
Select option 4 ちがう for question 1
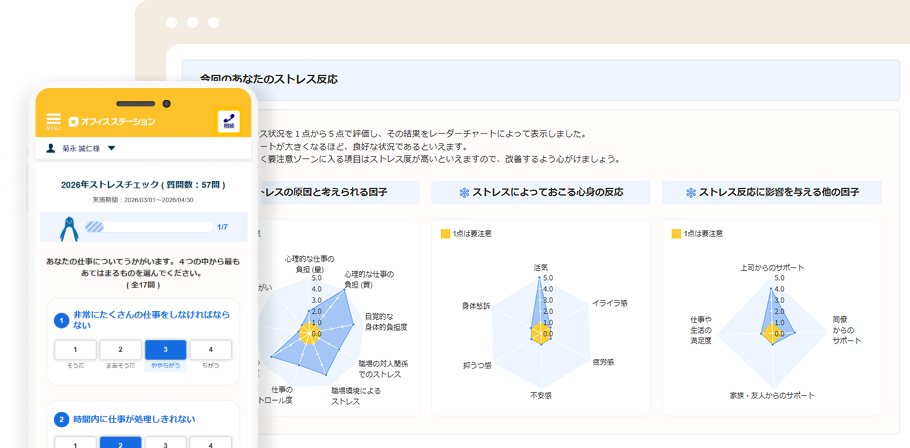211,350
